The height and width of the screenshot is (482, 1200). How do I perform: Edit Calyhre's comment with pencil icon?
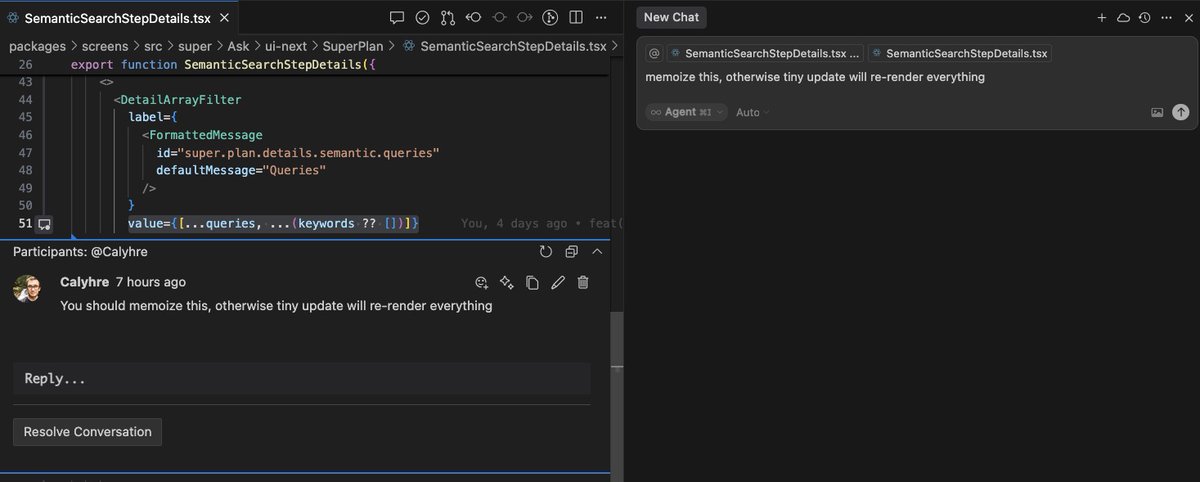[x=558, y=282]
